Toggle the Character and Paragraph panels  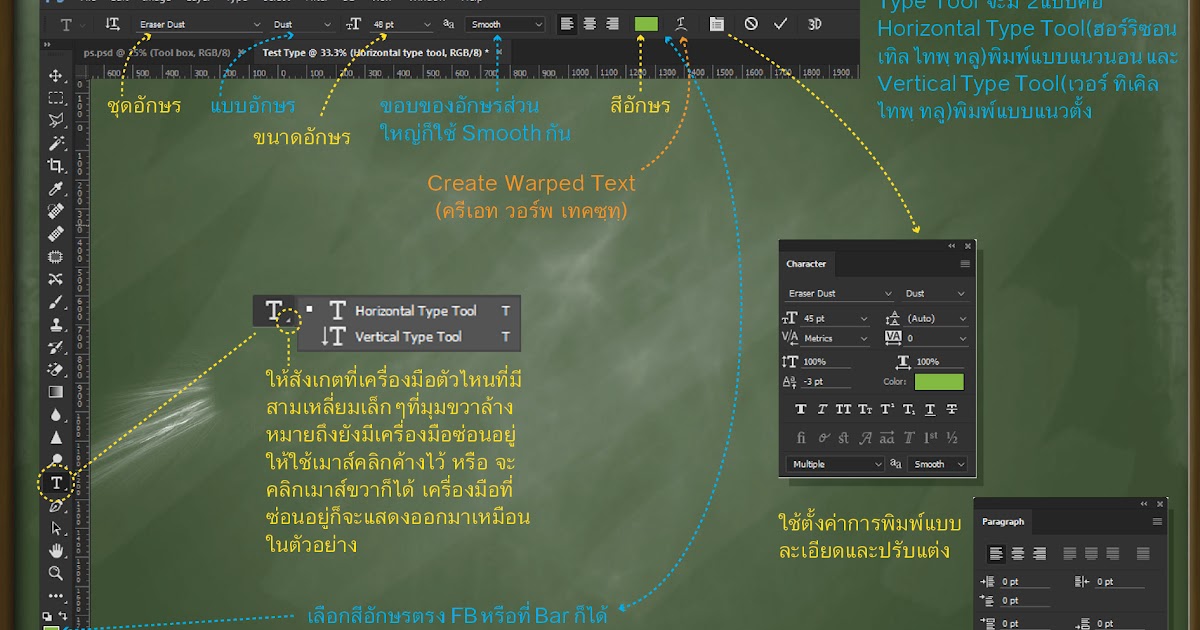pos(716,23)
